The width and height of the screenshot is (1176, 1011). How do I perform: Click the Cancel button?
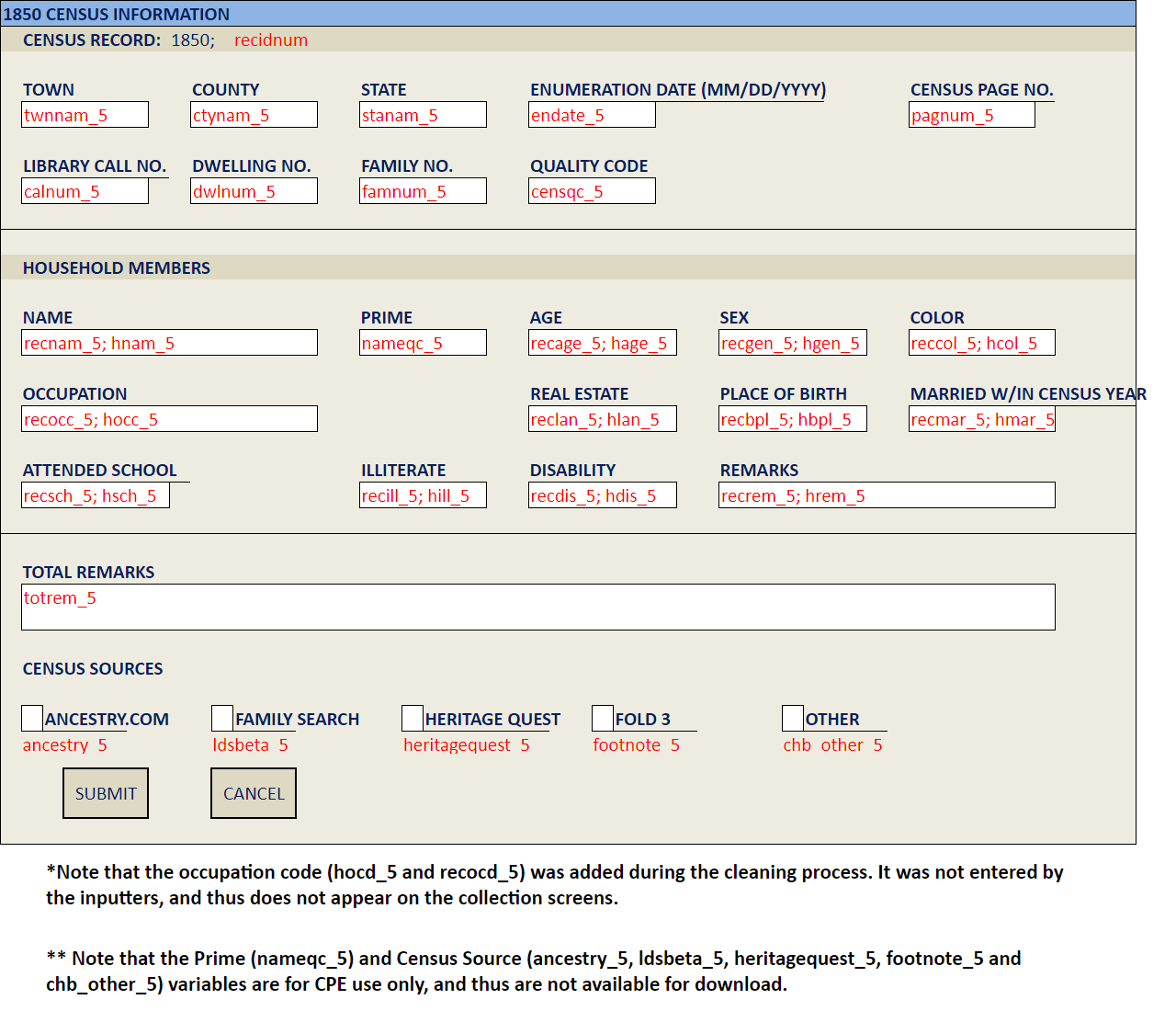coord(254,793)
